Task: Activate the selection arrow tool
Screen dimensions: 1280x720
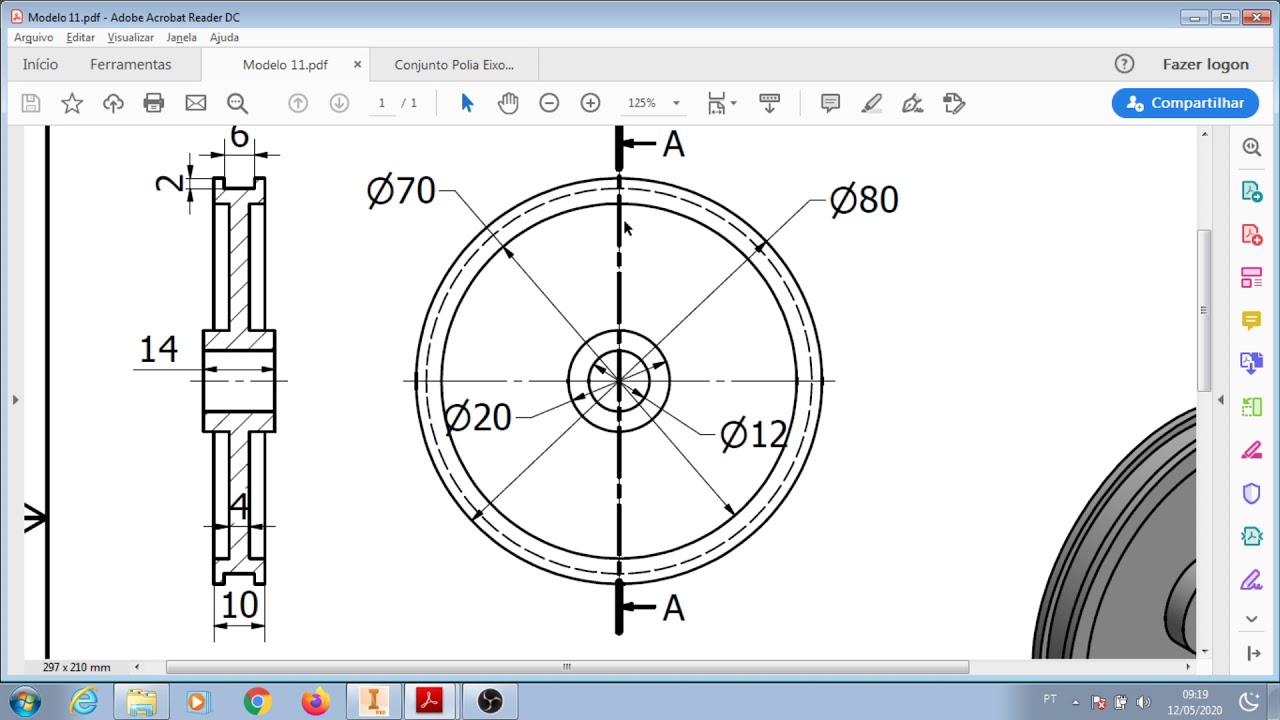Action: click(467, 103)
